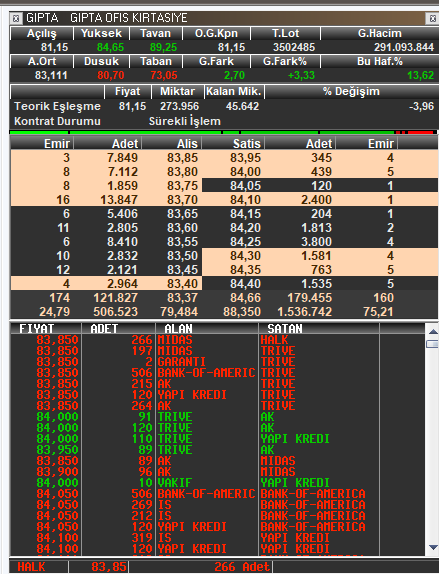
Task: Click the highlighted ask price 84,05
Action: click(245, 186)
